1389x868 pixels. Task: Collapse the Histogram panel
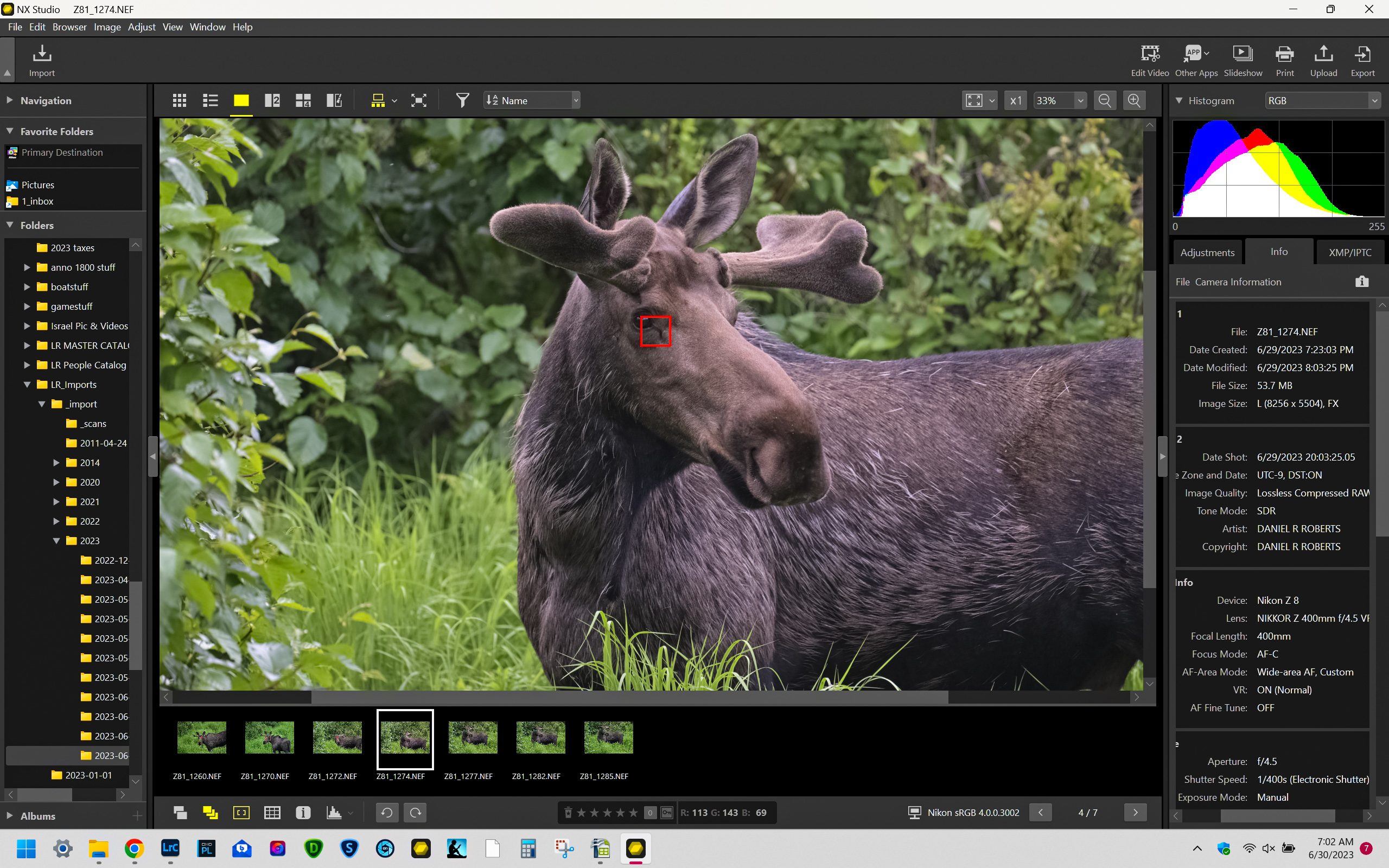point(1178,100)
